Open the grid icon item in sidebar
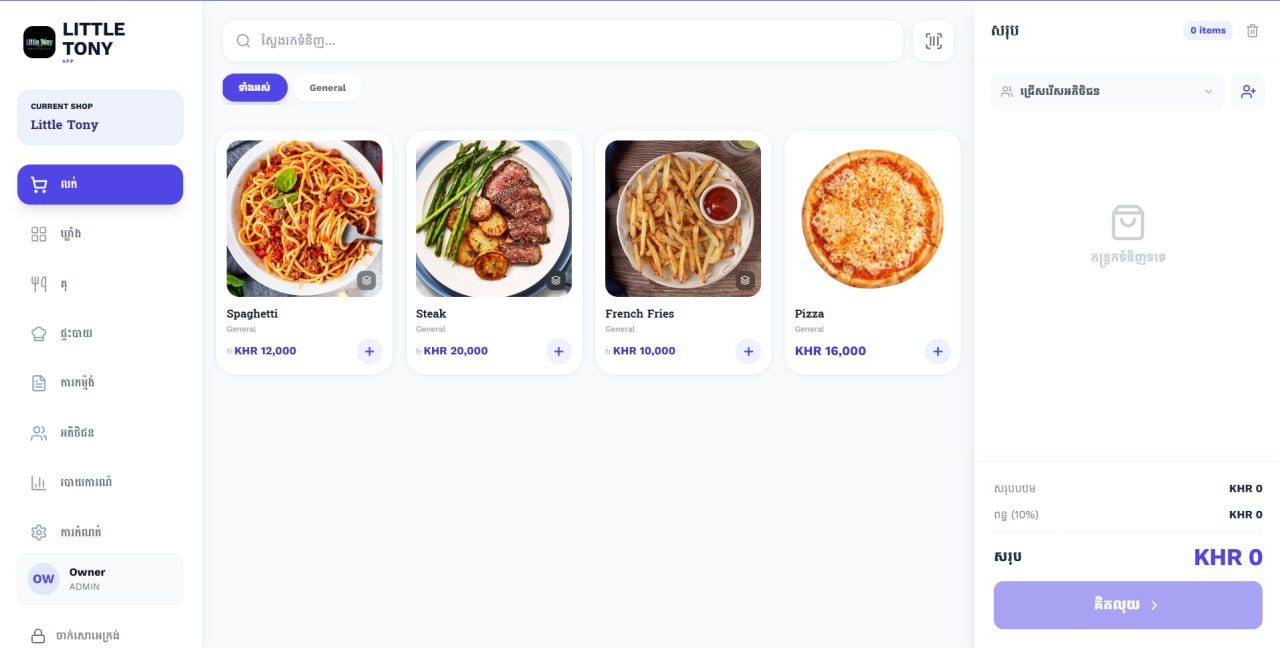1280x648 pixels. 100,234
